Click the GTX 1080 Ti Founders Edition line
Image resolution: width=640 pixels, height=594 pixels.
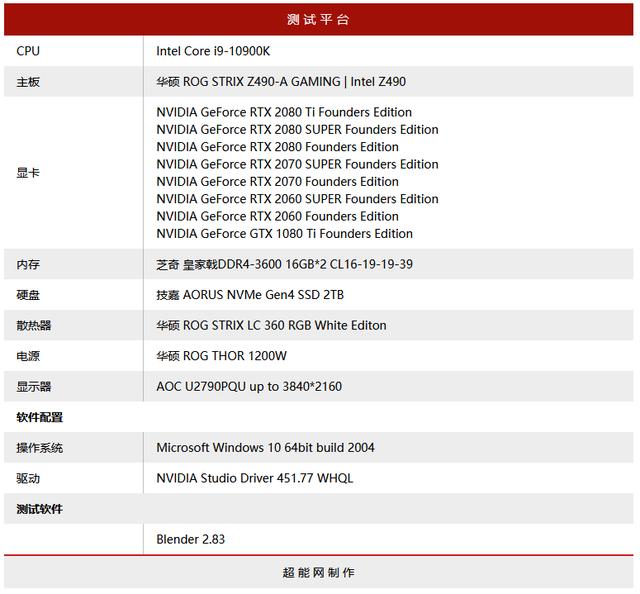(284, 234)
